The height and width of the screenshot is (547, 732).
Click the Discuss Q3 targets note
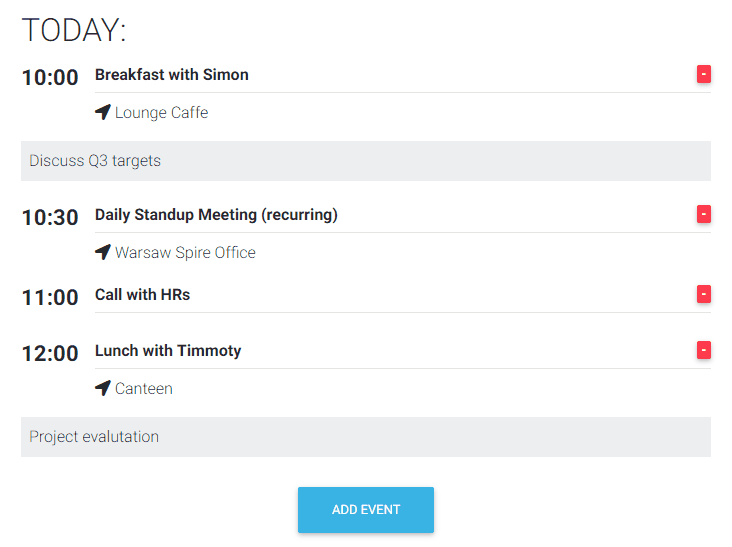[x=95, y=161]
